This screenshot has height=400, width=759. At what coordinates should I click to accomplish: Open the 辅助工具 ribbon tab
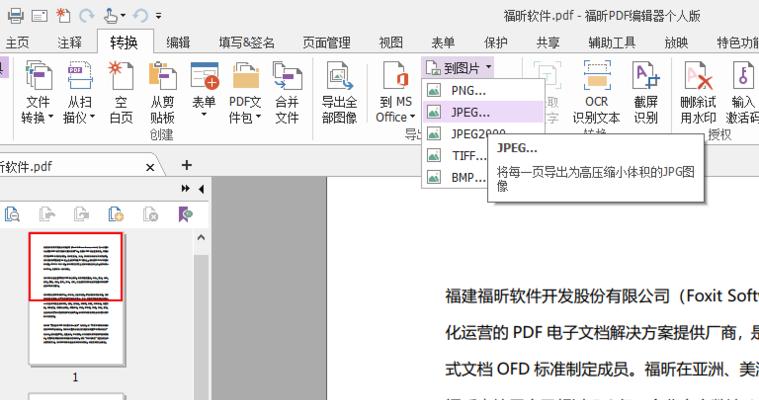tap(612, 43)
